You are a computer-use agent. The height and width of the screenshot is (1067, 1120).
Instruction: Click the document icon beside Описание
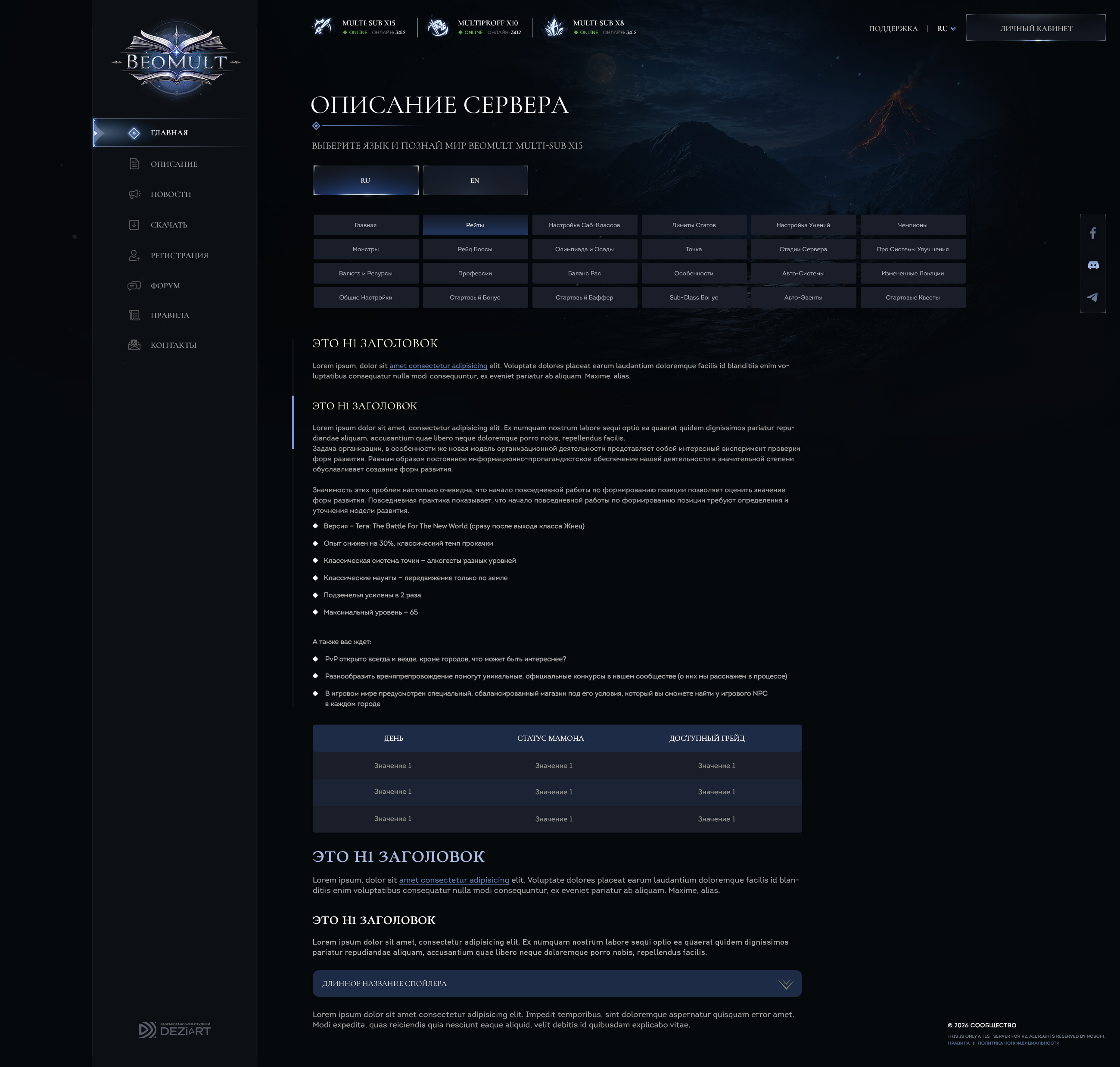tap(134, 164)
